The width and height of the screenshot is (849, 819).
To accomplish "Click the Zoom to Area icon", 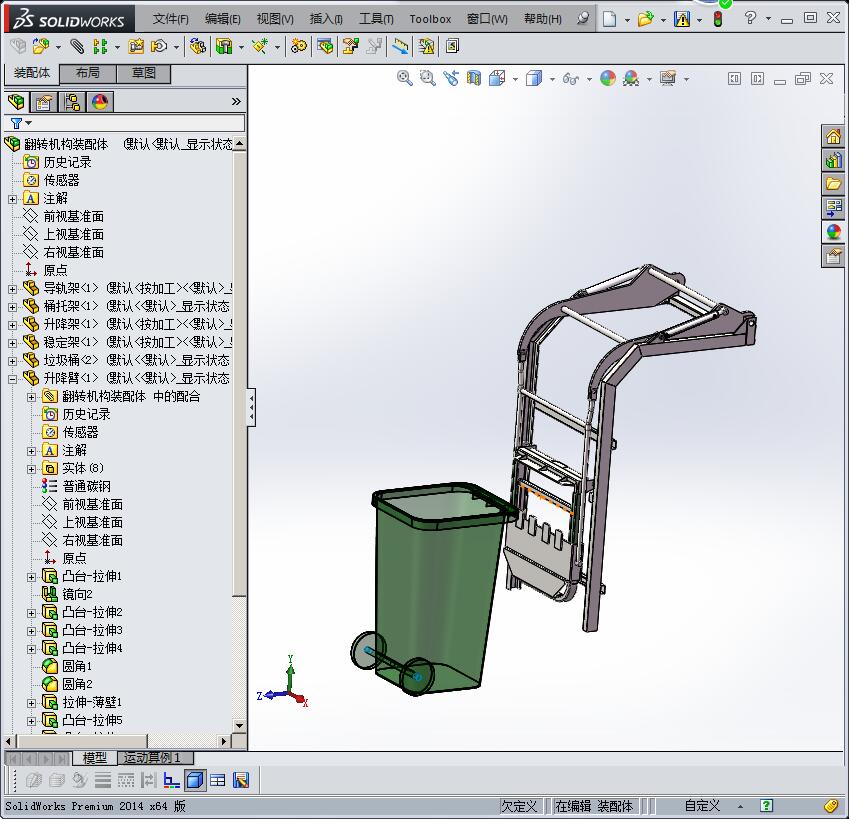I will point(428,78).
